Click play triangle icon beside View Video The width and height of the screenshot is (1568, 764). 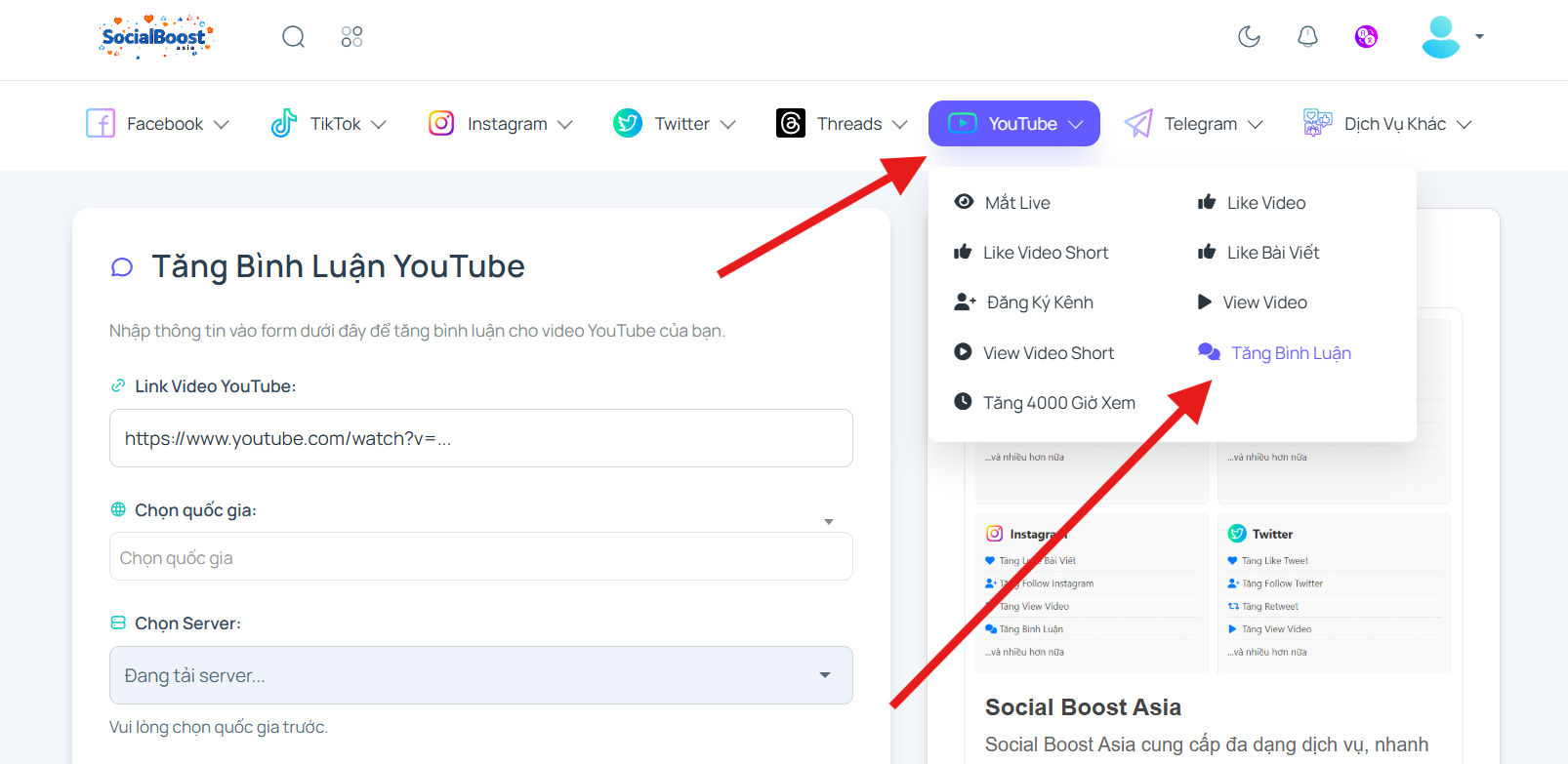coord(1205,302)
